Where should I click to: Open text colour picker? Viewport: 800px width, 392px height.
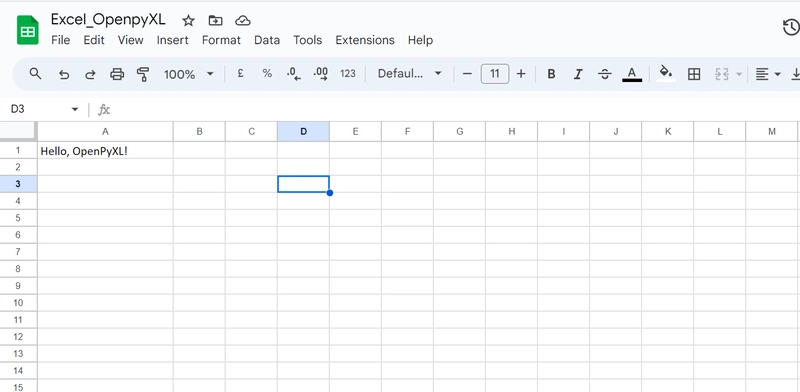coord(632,75)
